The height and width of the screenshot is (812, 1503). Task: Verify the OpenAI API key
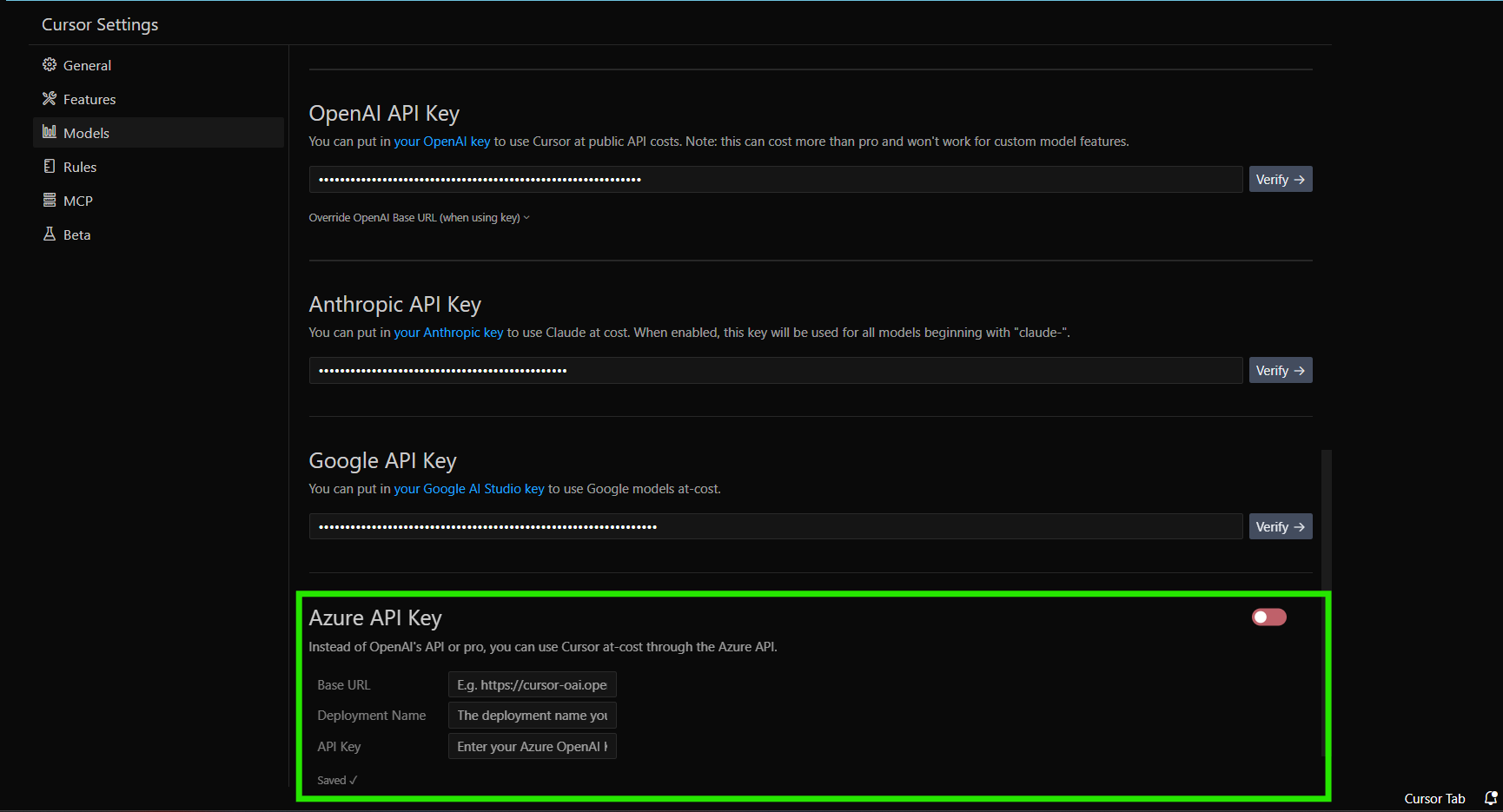point(1281,180)
